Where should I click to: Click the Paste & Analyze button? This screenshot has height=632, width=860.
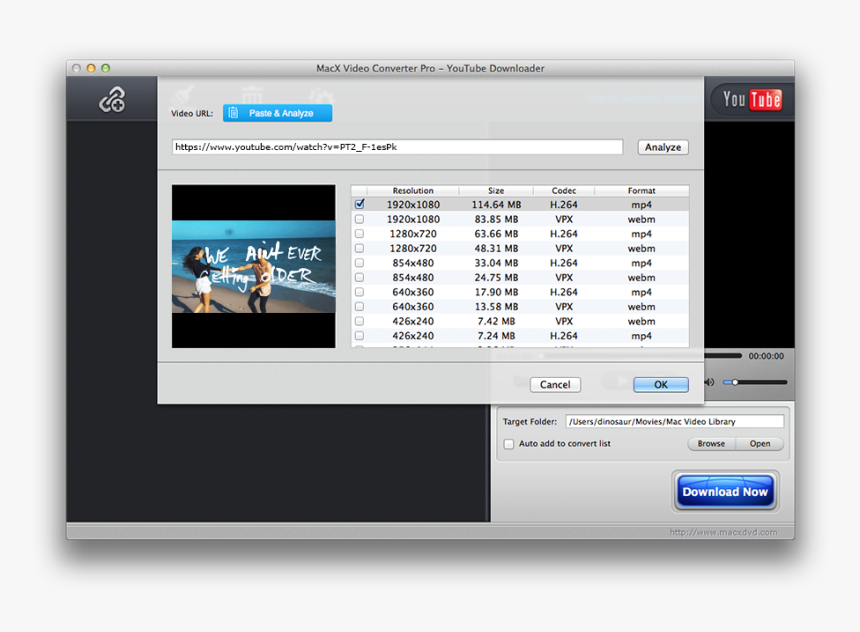tap(278, 113)
